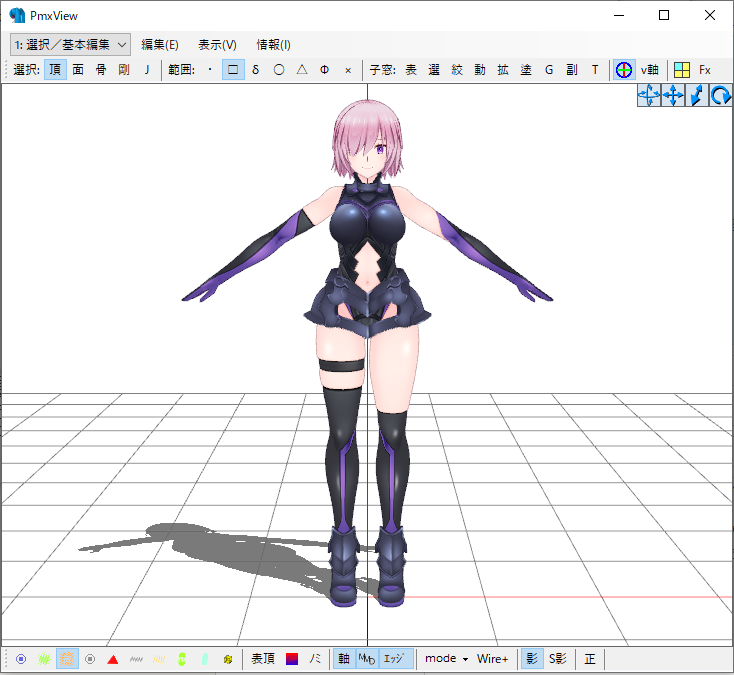Viewport: 734px width, 675px height.
Task: Click the Fx button in toolbar
Action: (x=705, y=70)
